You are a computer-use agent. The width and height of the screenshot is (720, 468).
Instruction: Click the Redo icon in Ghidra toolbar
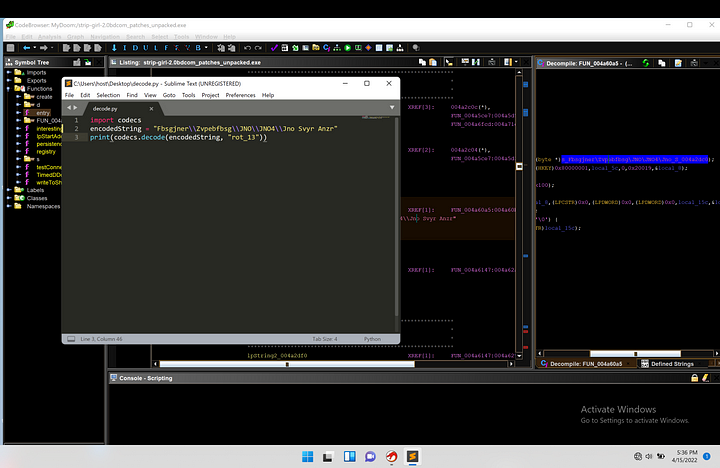pos(258,48)
